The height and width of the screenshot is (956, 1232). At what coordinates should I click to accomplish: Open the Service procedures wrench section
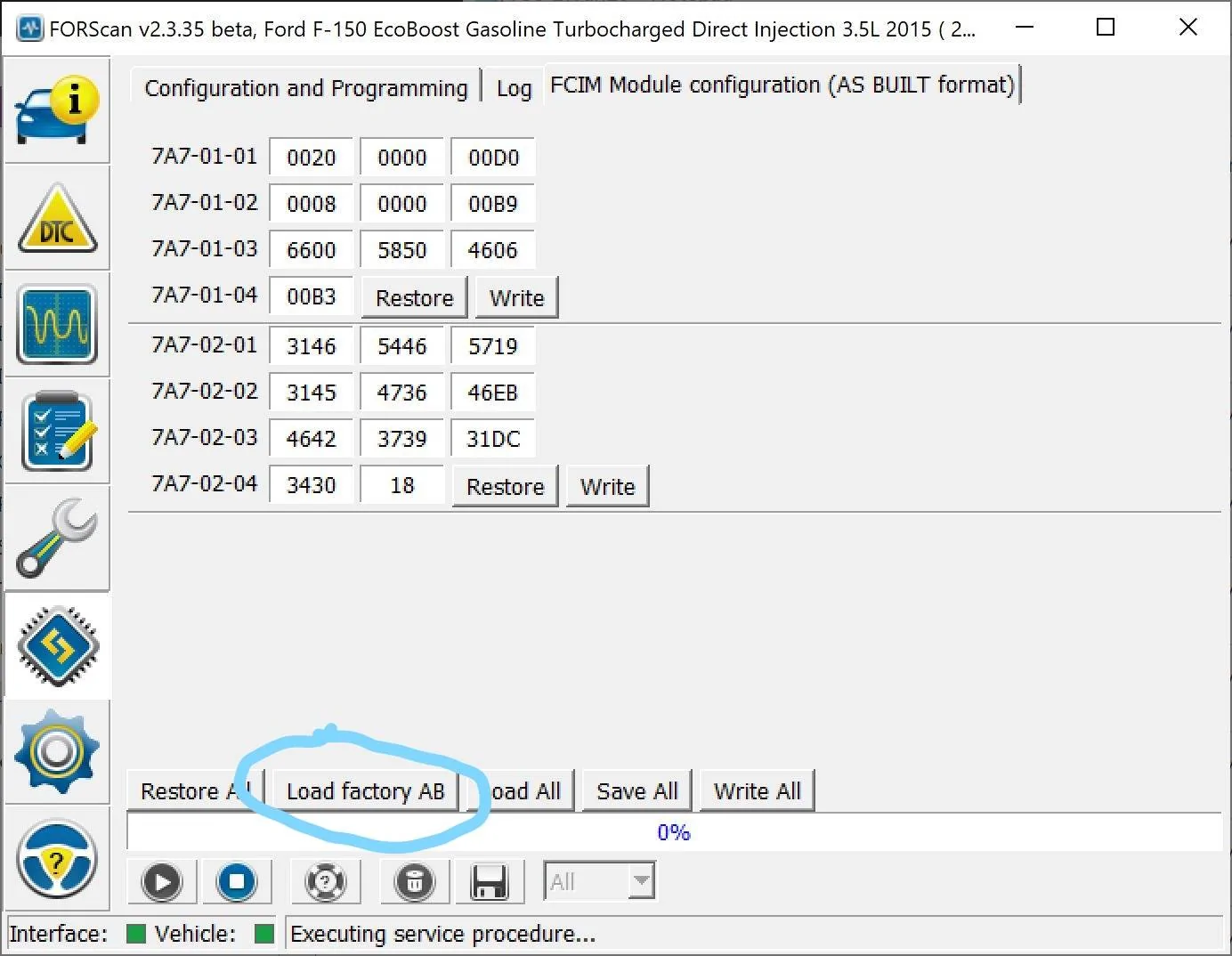coord(56,539)
